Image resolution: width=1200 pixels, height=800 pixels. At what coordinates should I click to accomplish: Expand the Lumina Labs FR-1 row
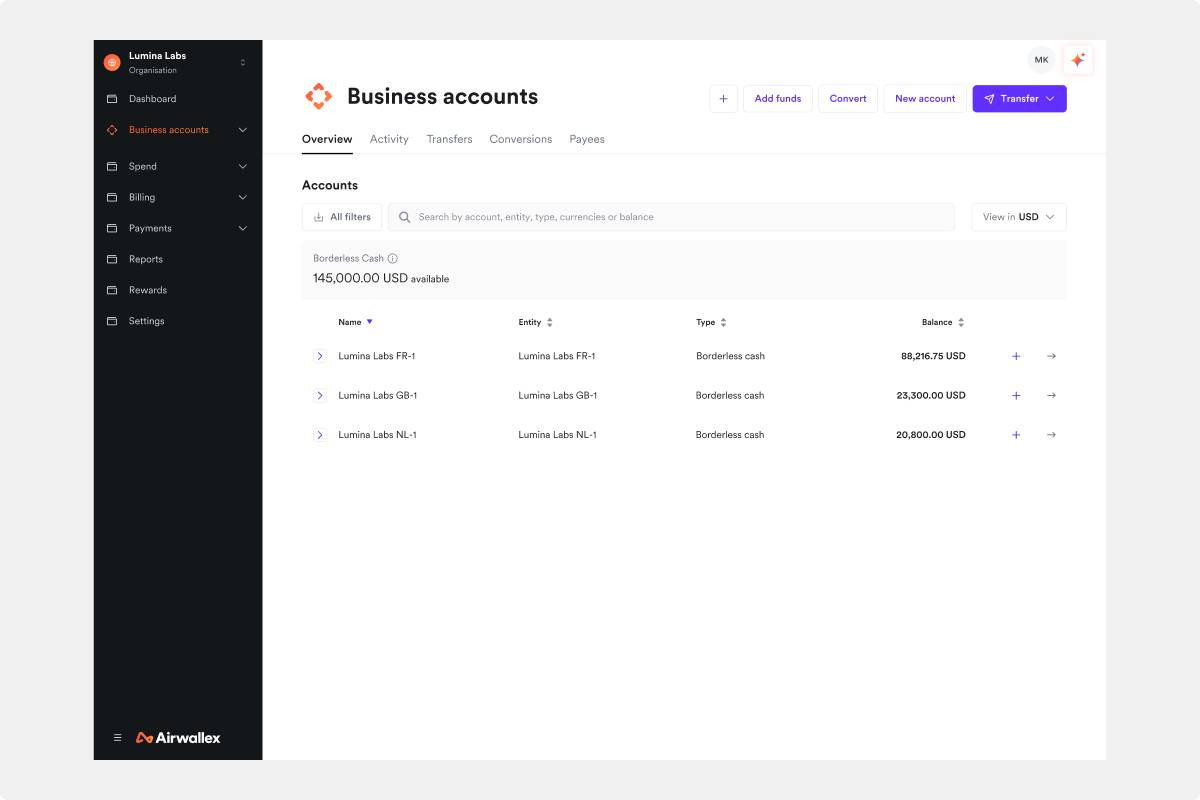pyautogui.click(x=320, y=356)
